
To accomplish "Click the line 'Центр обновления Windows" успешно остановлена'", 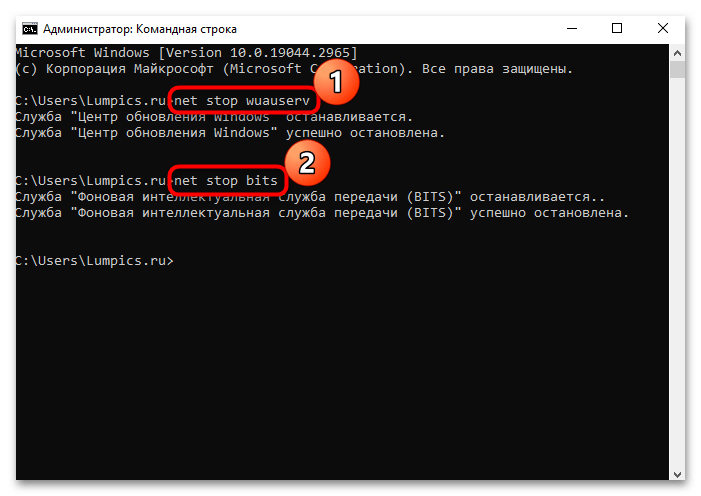I will pos(230,133).
